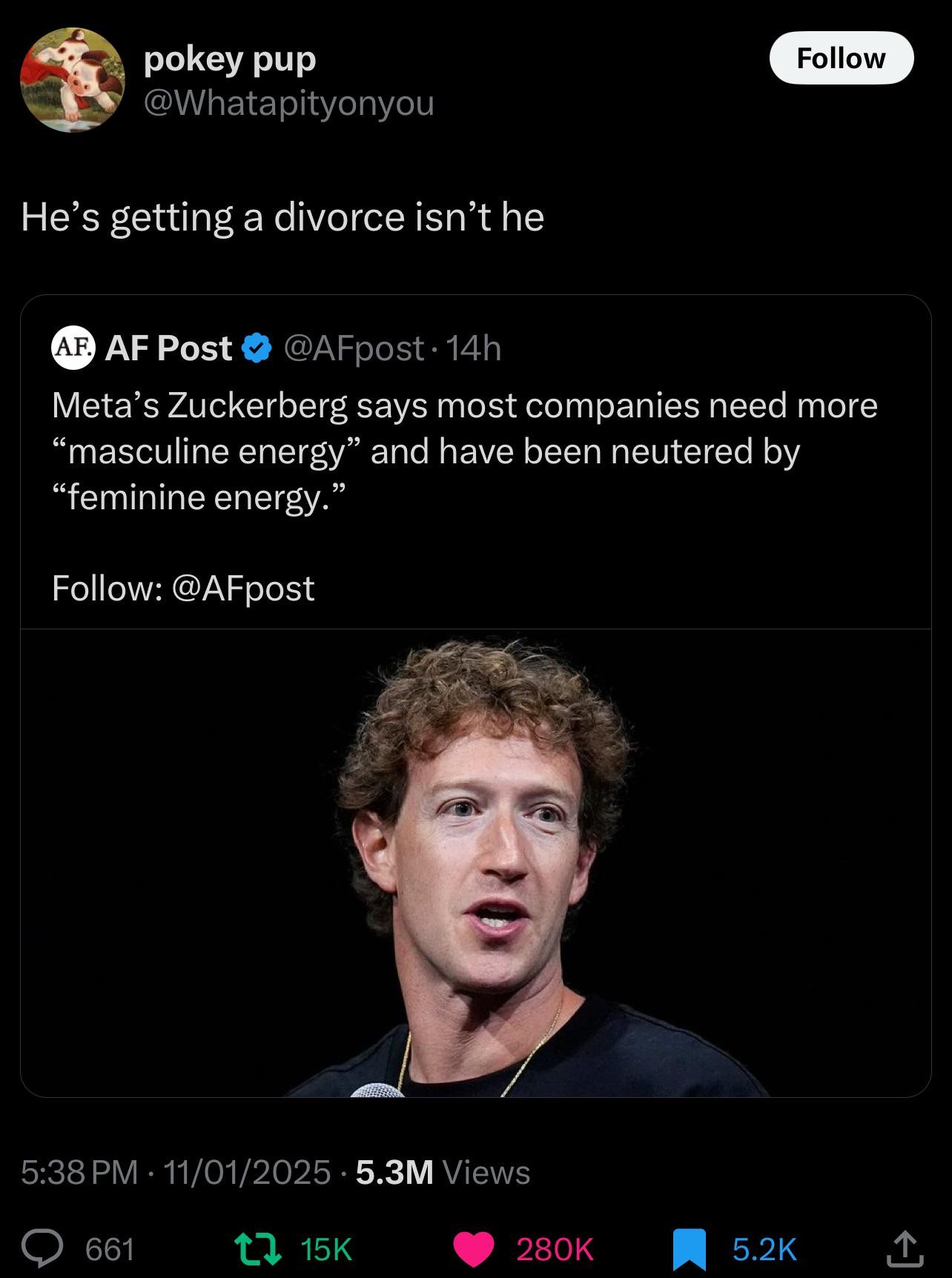This screenshot has height=1278, width=952.
Task: Open the share upload icon
Action: click(905, 1249)
